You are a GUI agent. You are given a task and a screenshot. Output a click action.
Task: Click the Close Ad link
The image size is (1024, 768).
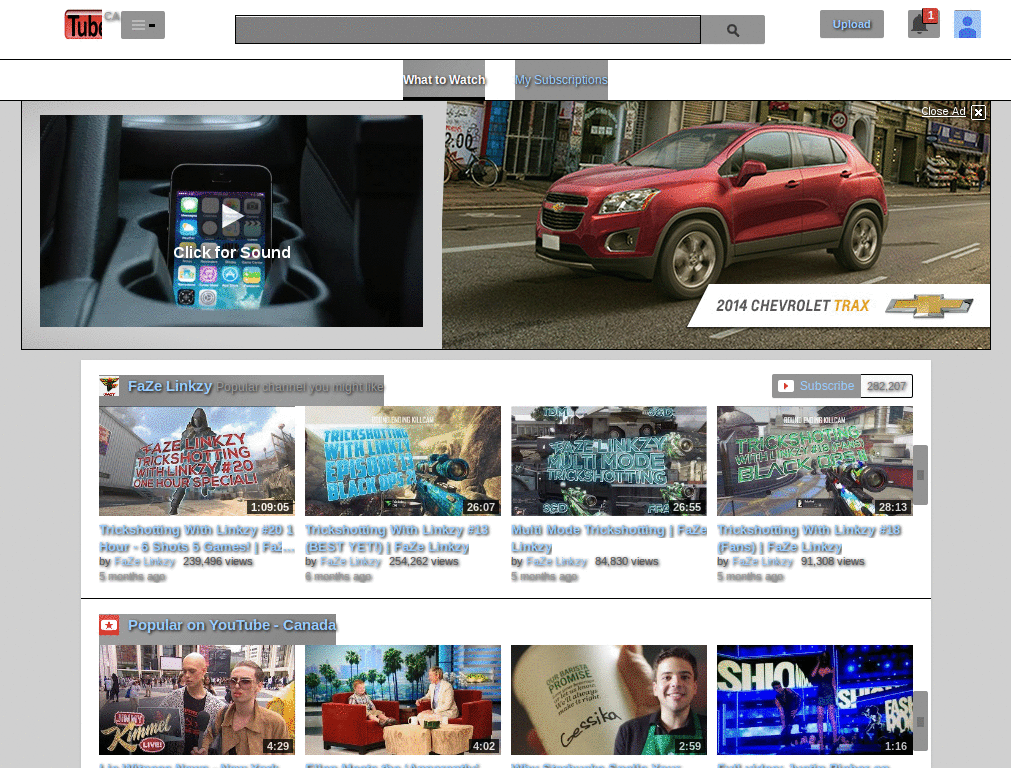coord(943,111)
